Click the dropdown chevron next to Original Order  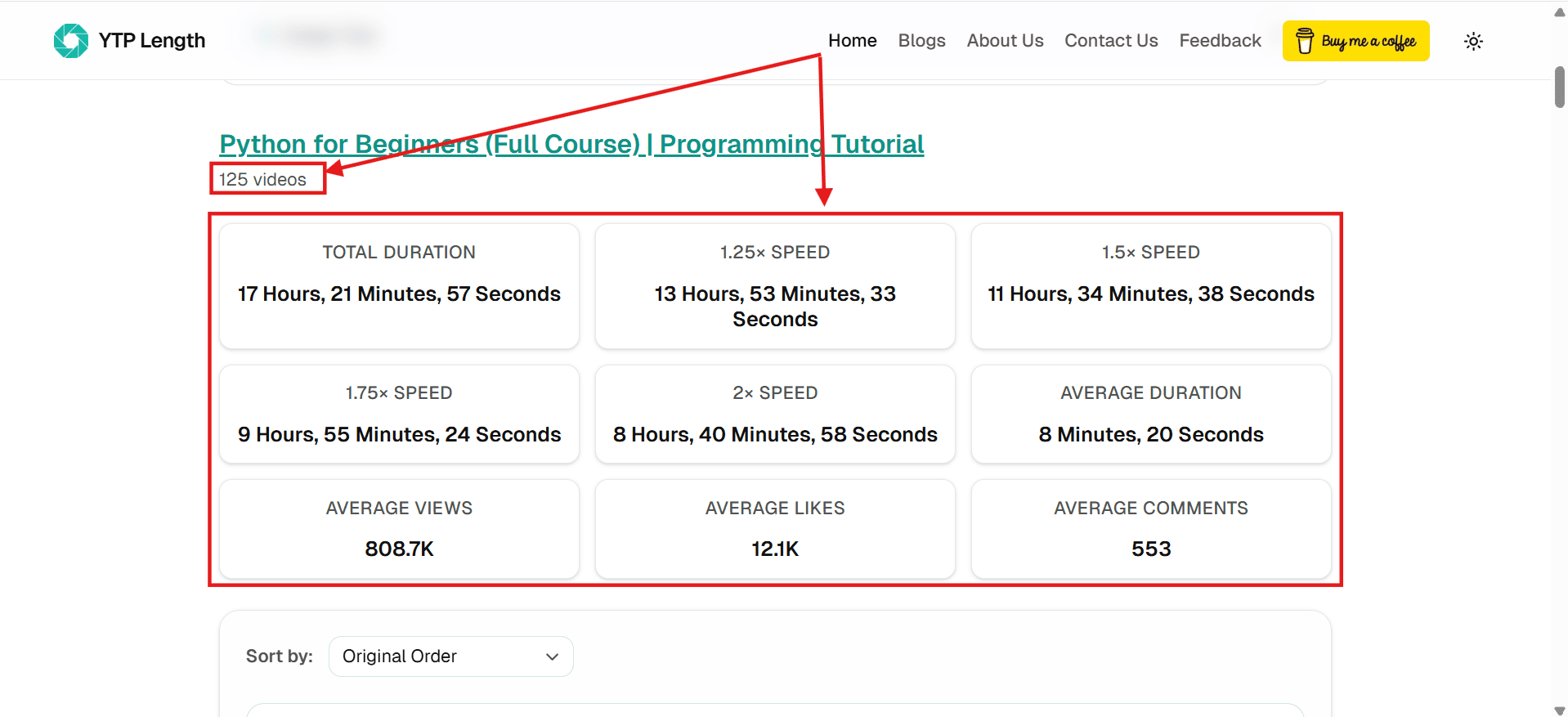553,657
